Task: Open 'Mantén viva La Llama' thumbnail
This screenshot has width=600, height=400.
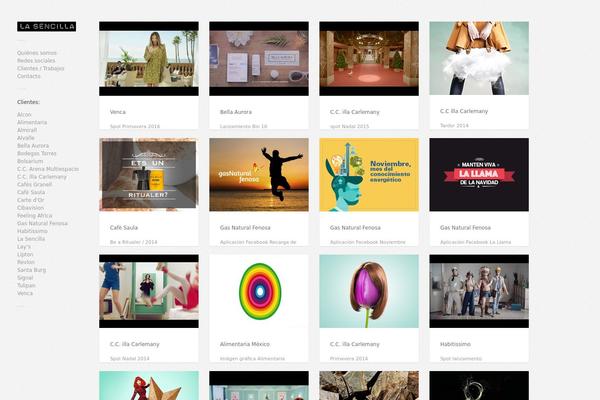Action: click(479, 175)
